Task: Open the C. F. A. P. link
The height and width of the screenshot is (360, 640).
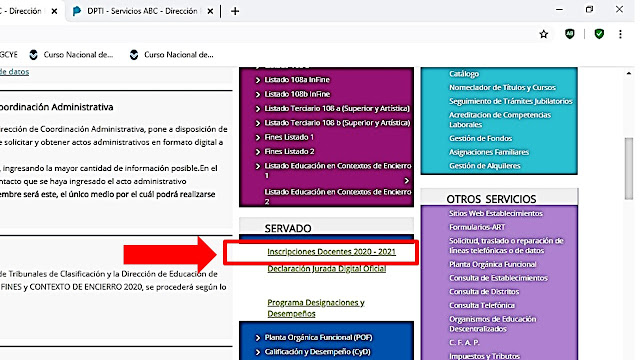Action: [x=464, y=342]
